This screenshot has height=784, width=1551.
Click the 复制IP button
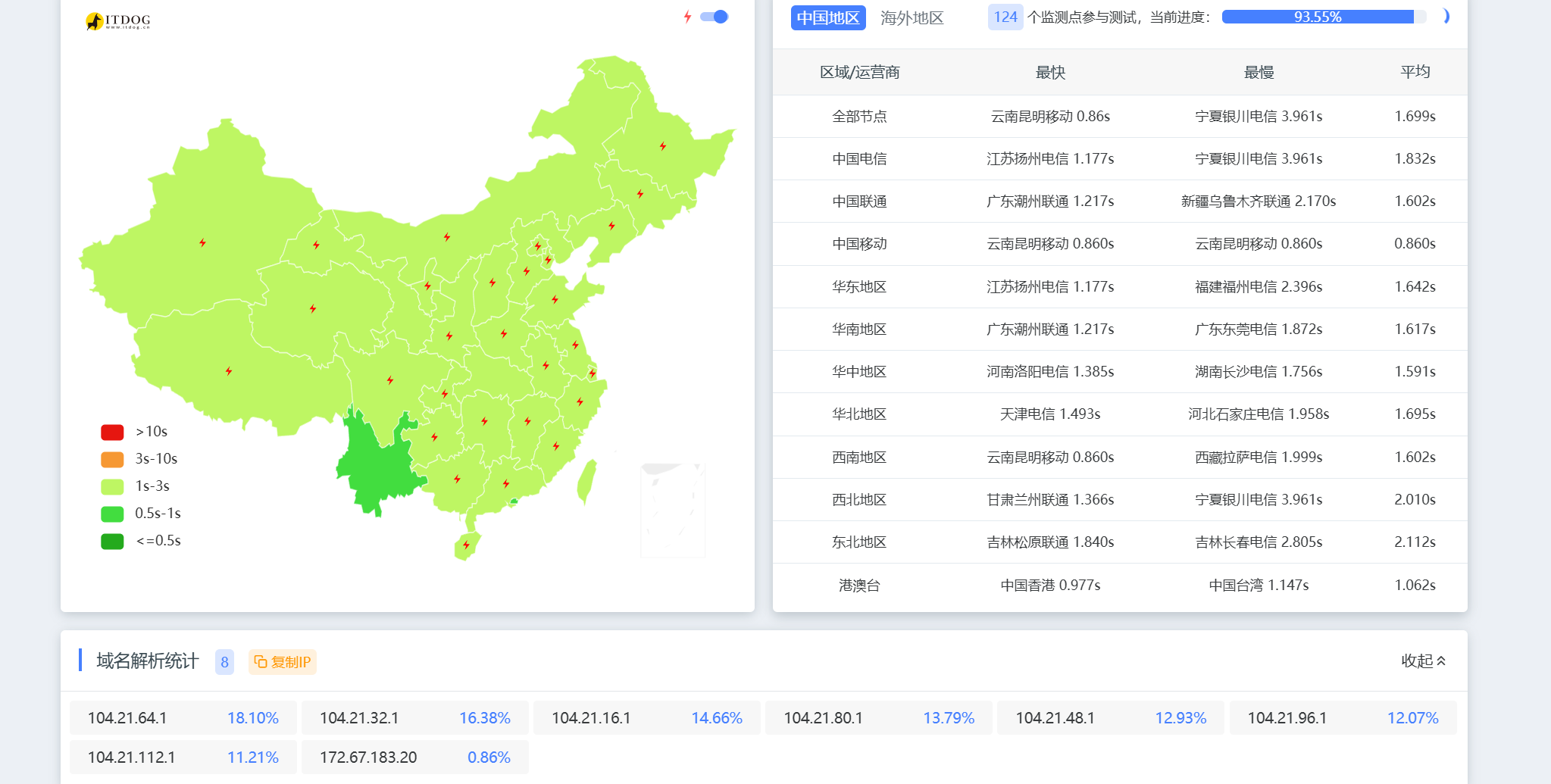point(282,662)
